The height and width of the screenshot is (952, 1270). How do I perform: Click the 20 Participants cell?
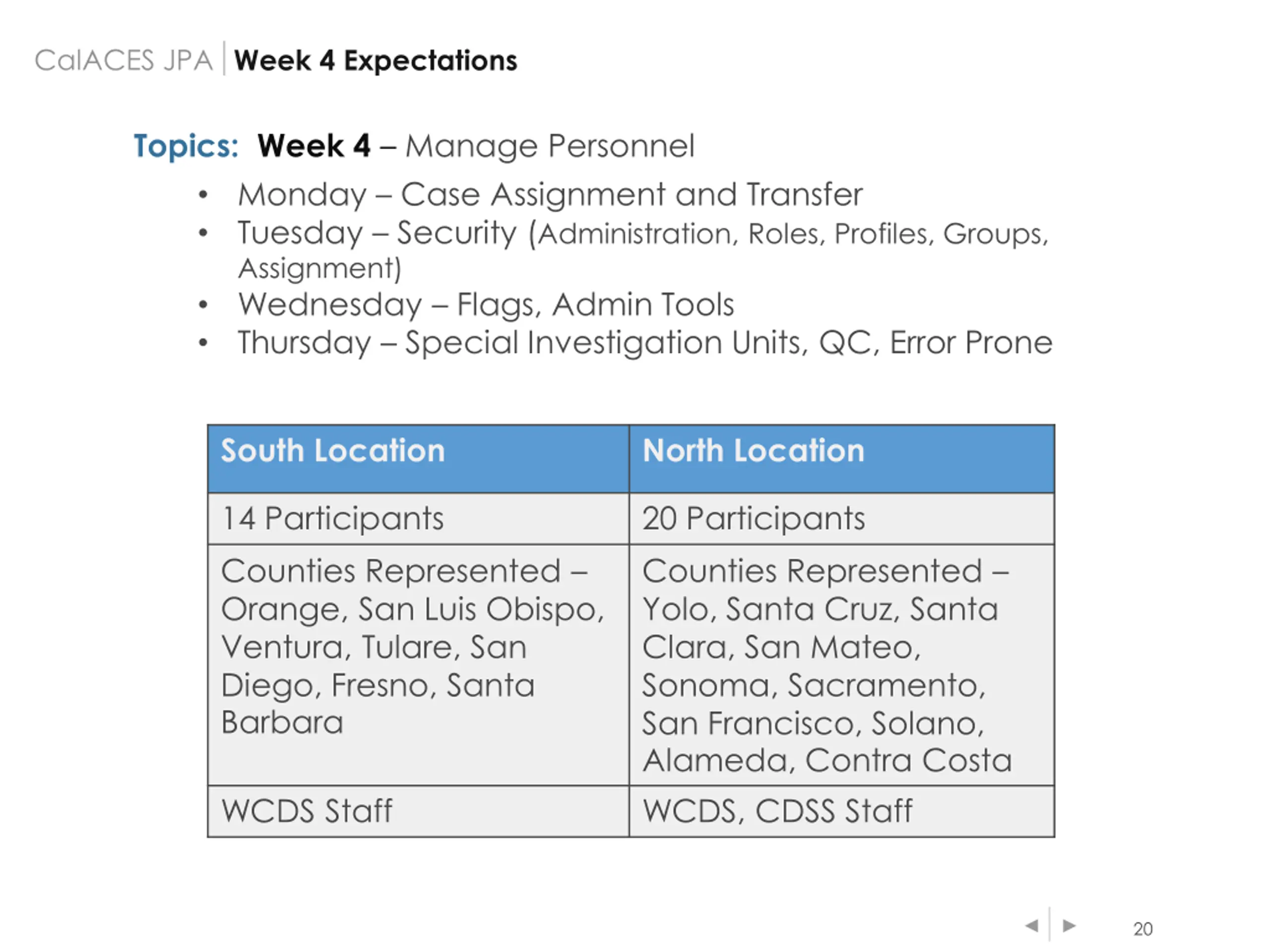point(842,519)
